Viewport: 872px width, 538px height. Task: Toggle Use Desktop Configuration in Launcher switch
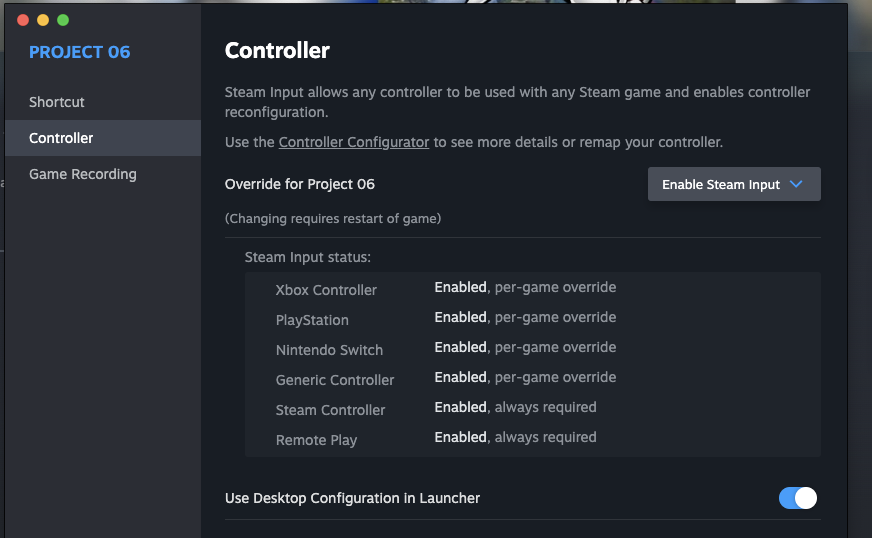coord(798,498)
